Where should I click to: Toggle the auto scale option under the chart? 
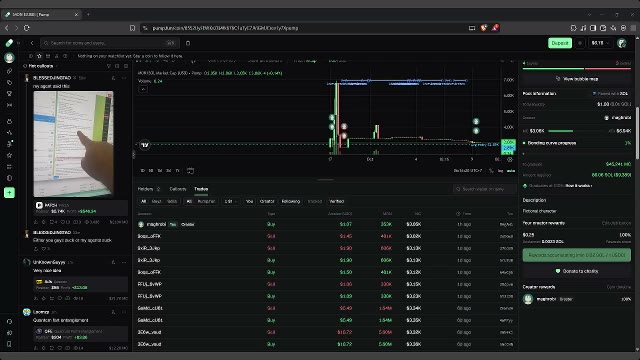(511, 171)
